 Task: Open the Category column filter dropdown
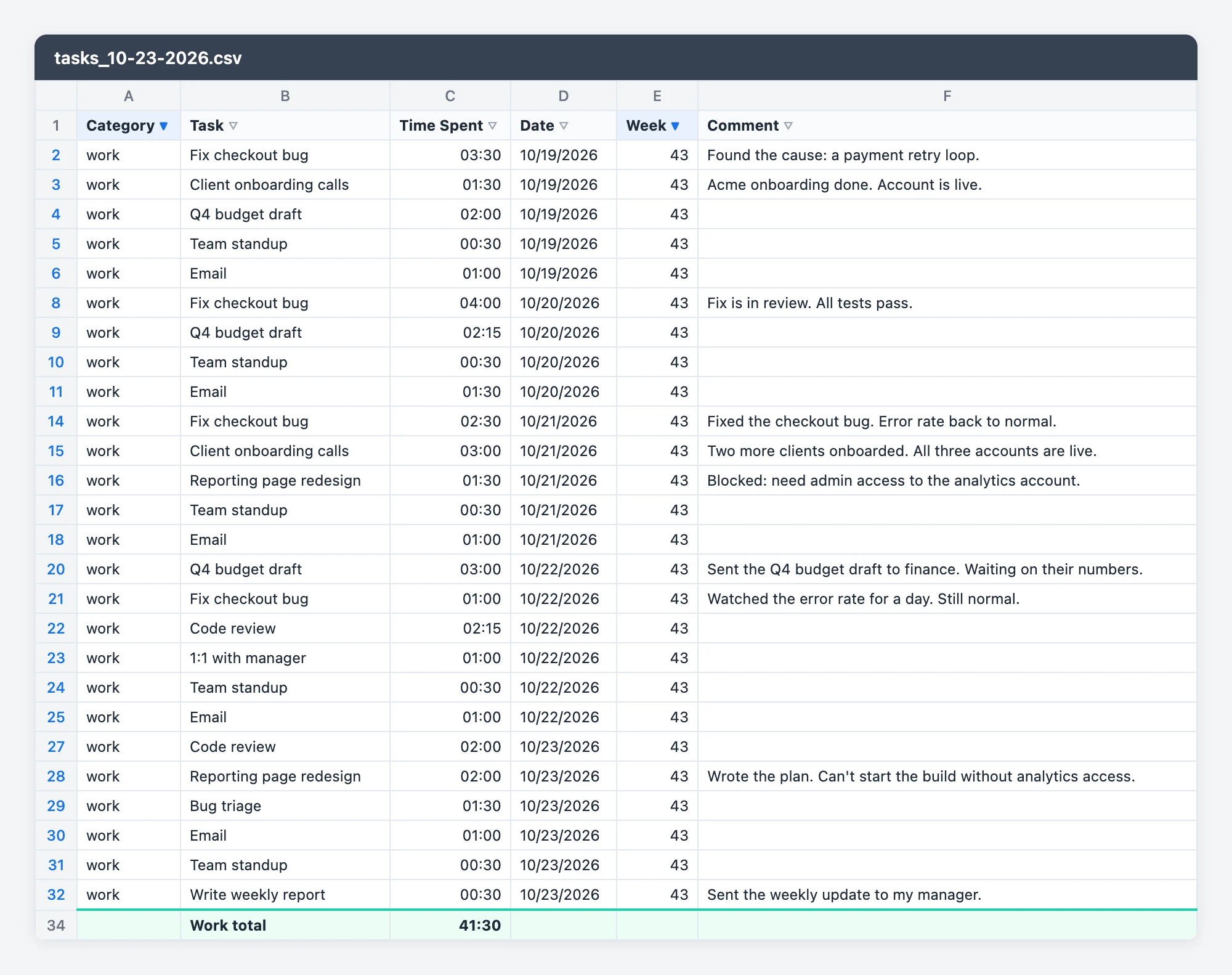pos(163,126)
